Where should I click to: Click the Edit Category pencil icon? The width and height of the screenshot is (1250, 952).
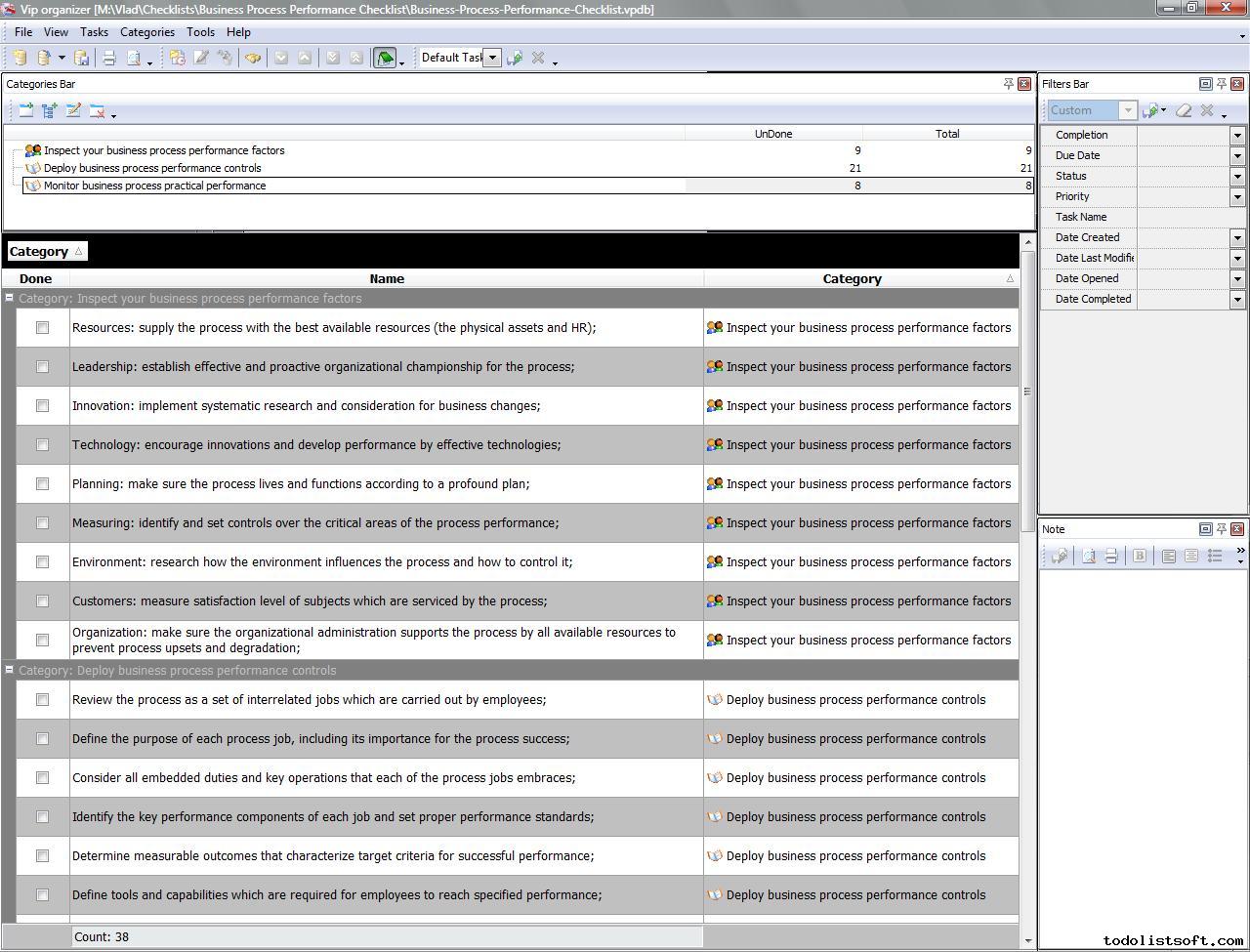(73, 110)
